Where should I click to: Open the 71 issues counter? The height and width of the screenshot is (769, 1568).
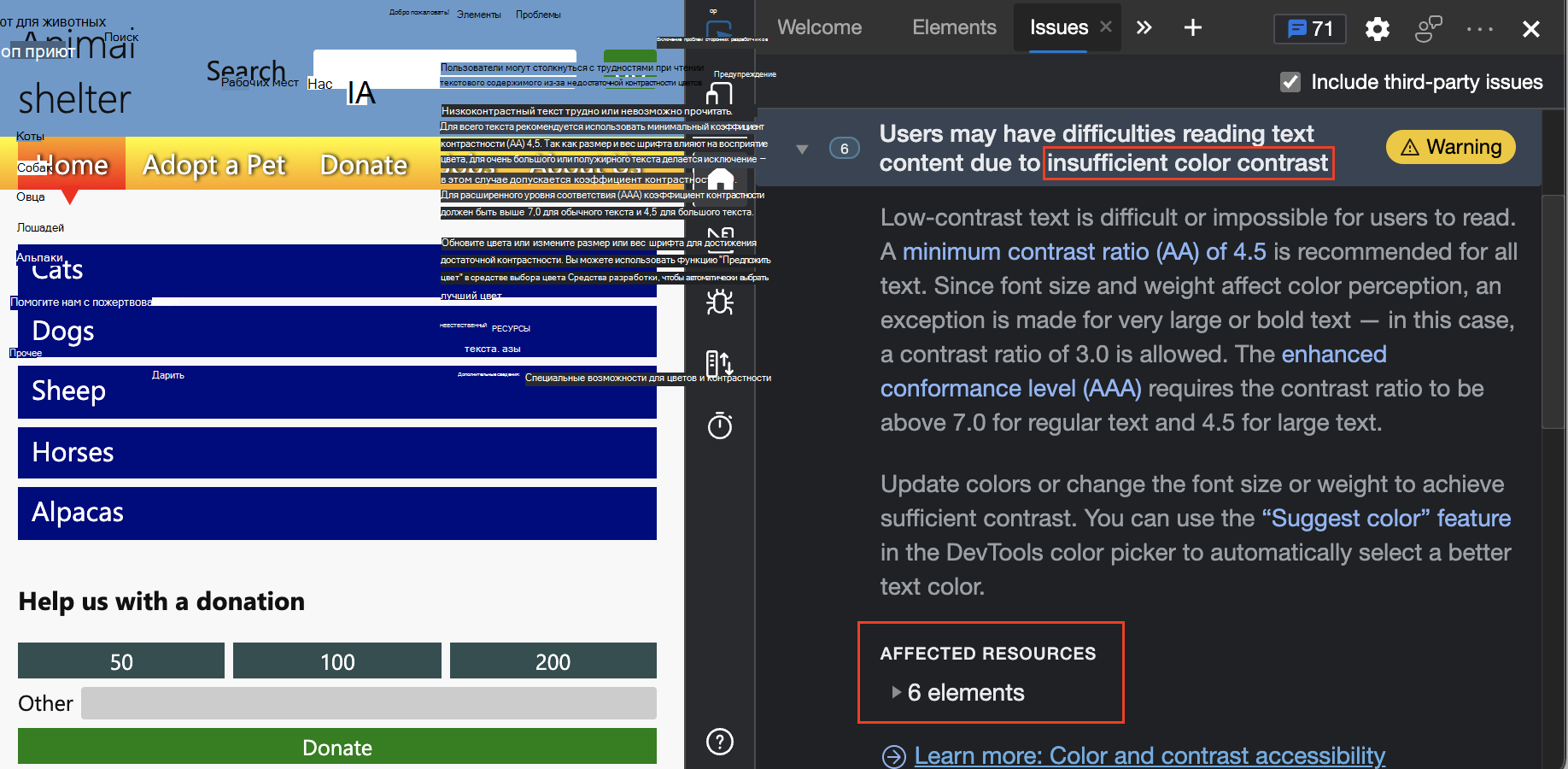1310,29
